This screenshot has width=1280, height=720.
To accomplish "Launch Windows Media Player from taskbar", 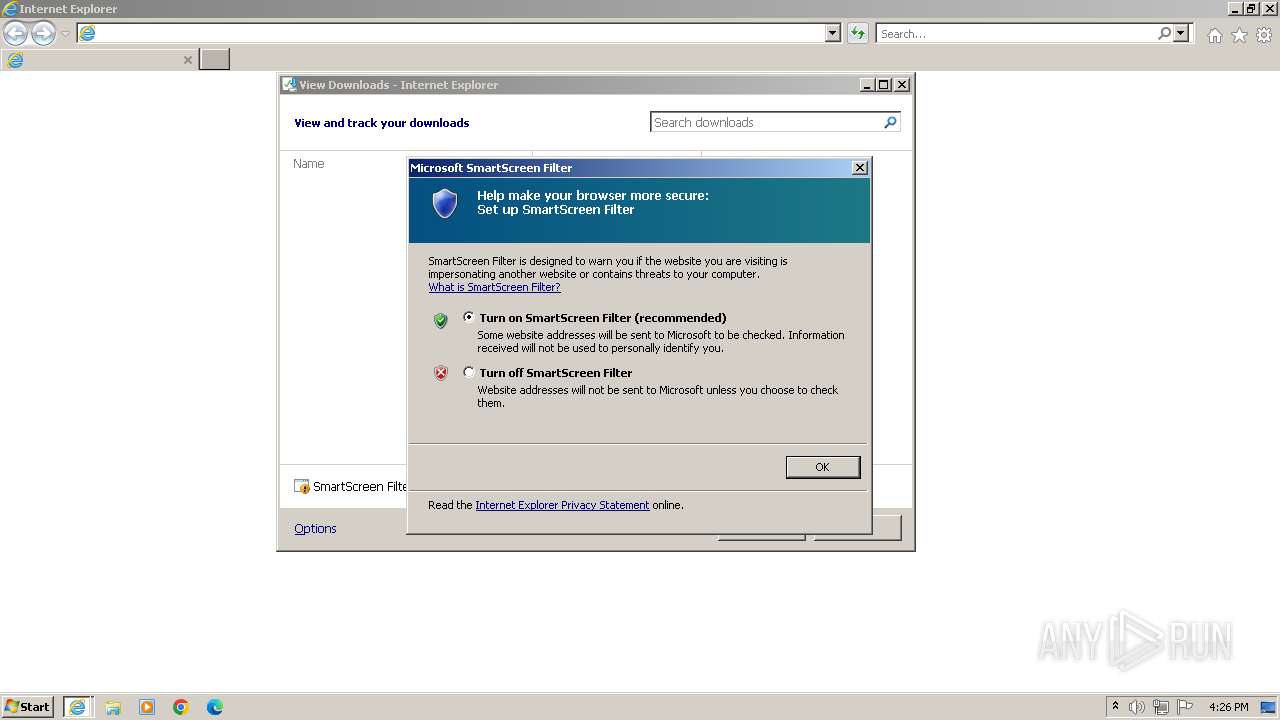I will [x=147, y=707].
